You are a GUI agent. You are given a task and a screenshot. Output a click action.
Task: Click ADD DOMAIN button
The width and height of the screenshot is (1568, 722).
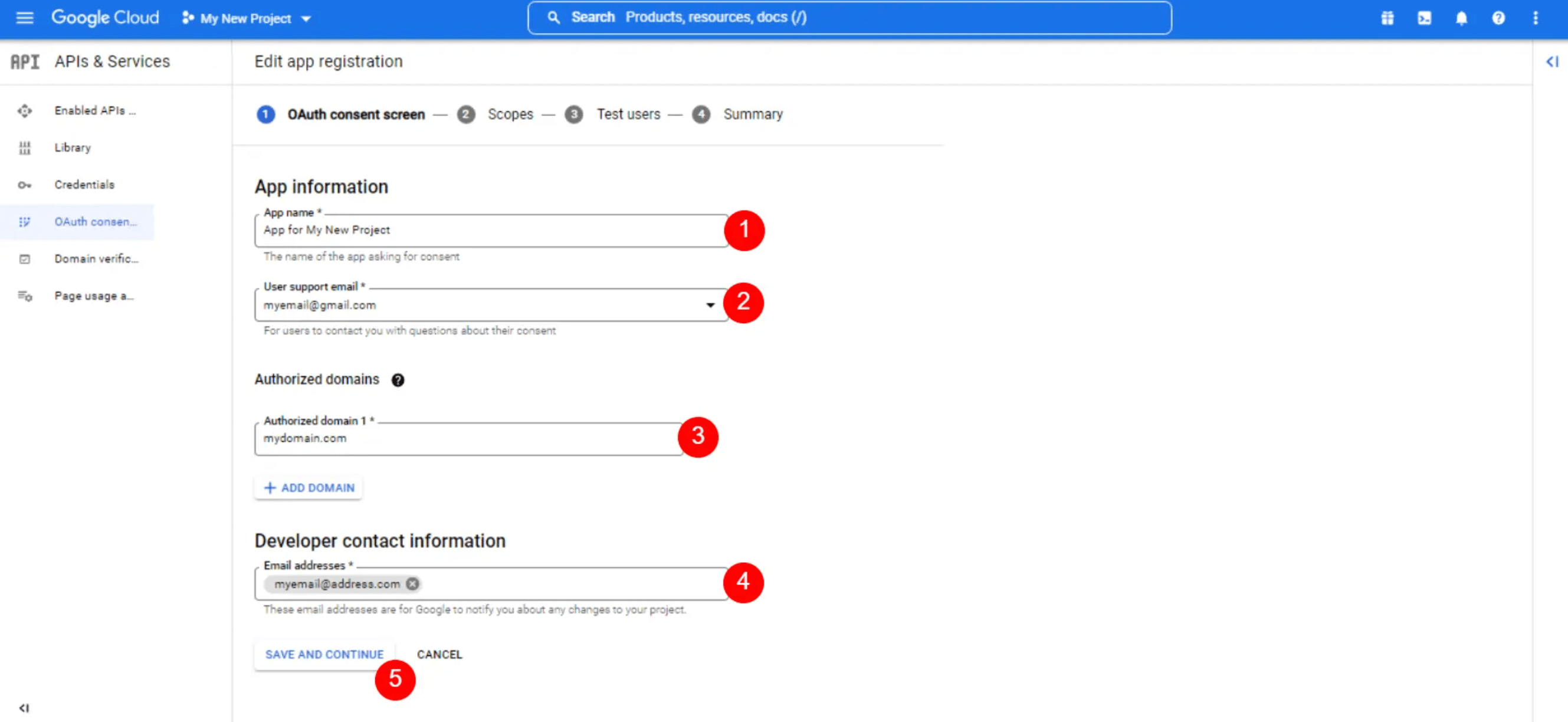click(x=309, y=488)
